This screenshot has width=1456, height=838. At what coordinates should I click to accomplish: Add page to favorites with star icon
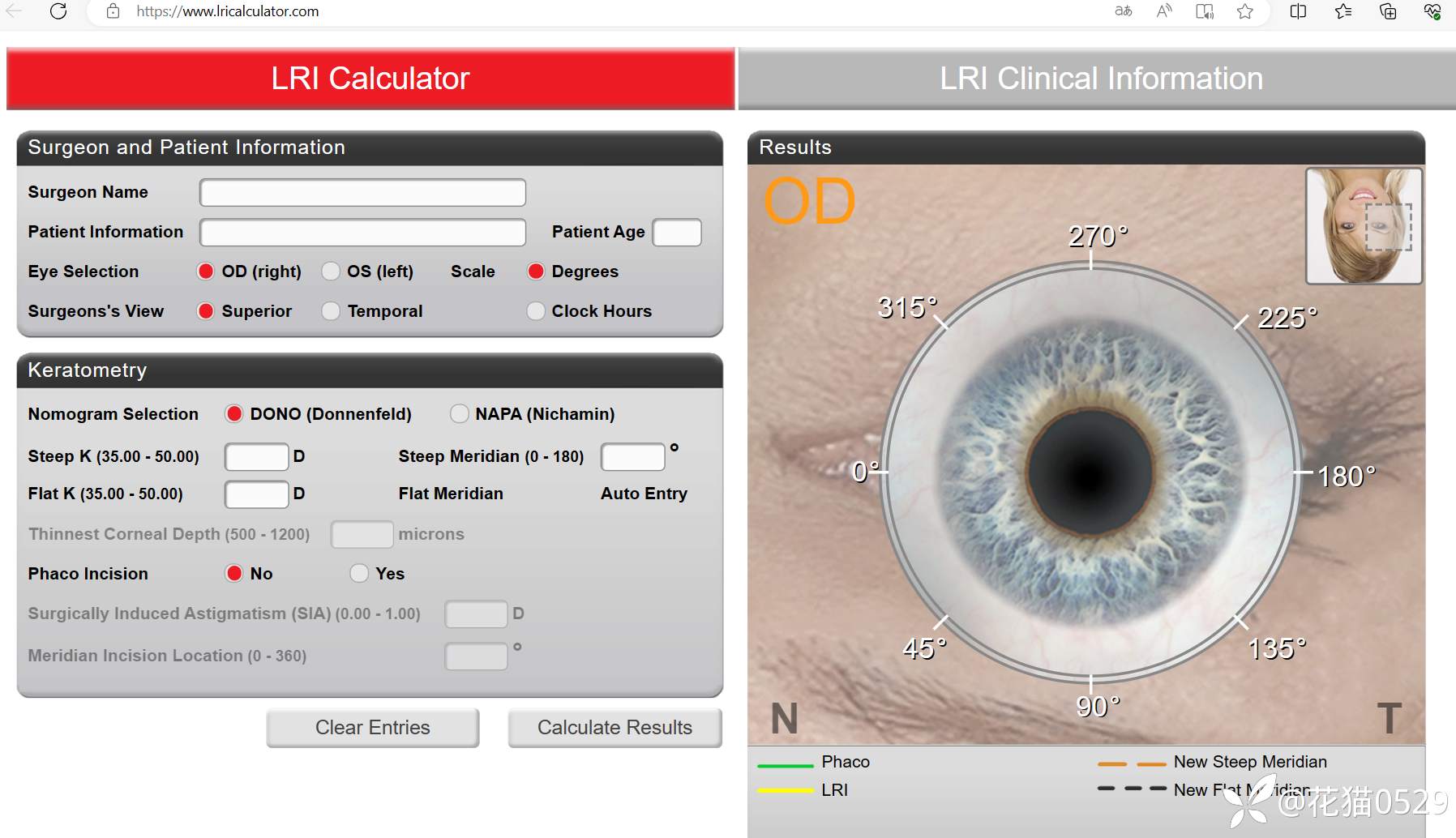[x=1245, y=11]
